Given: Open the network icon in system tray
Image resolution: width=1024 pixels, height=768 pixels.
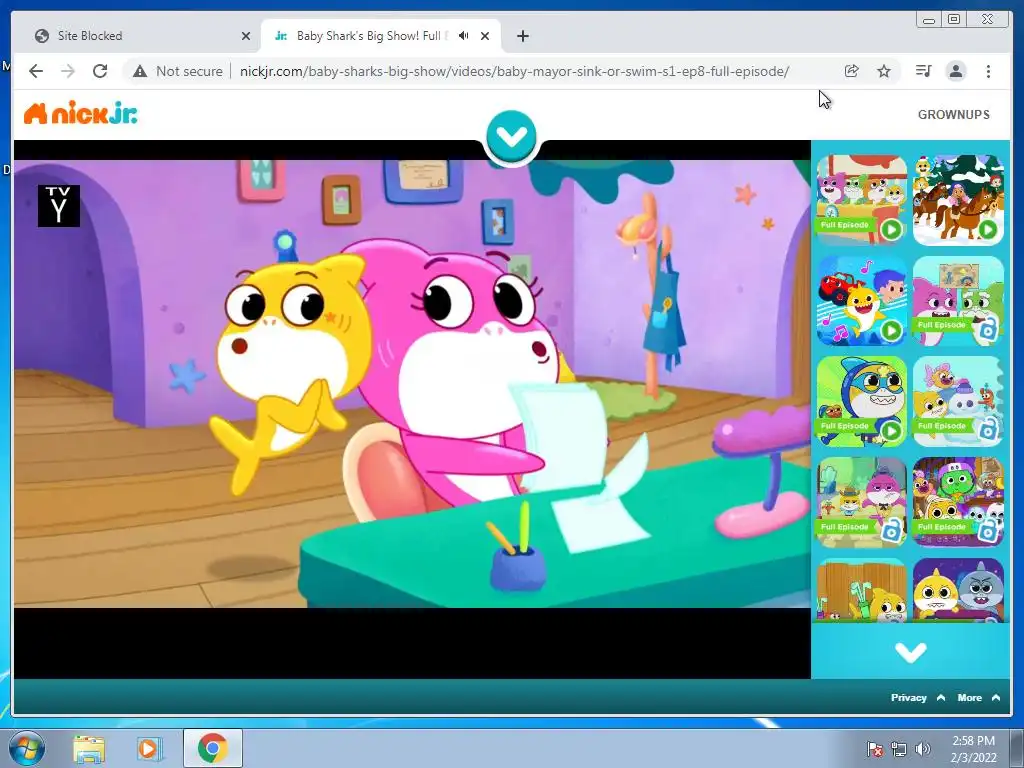Looking at the screenshot, I should coord(899,748).
